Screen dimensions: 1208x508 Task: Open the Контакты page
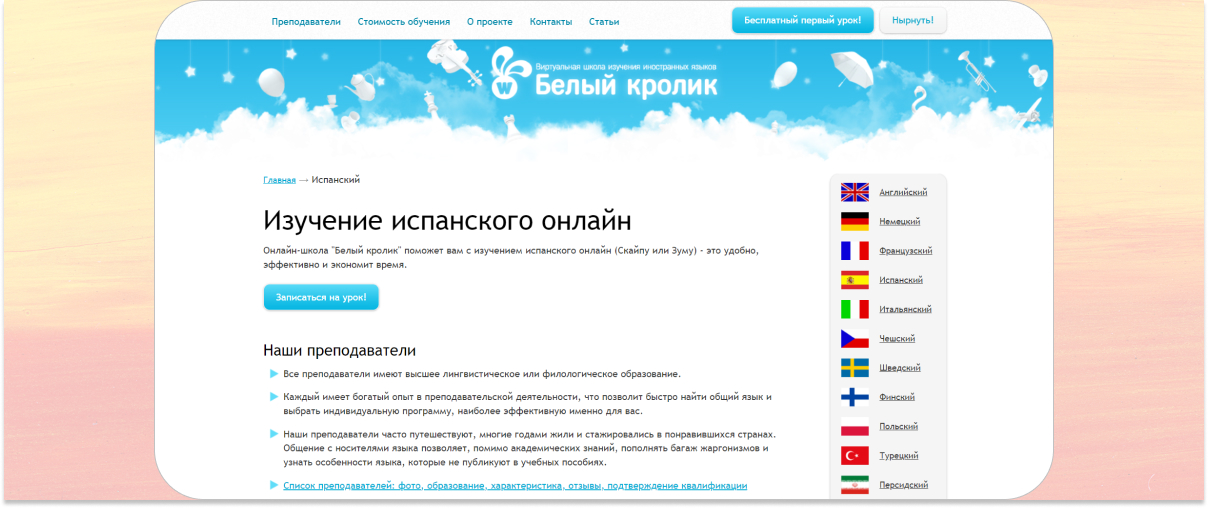click(551, 21)
